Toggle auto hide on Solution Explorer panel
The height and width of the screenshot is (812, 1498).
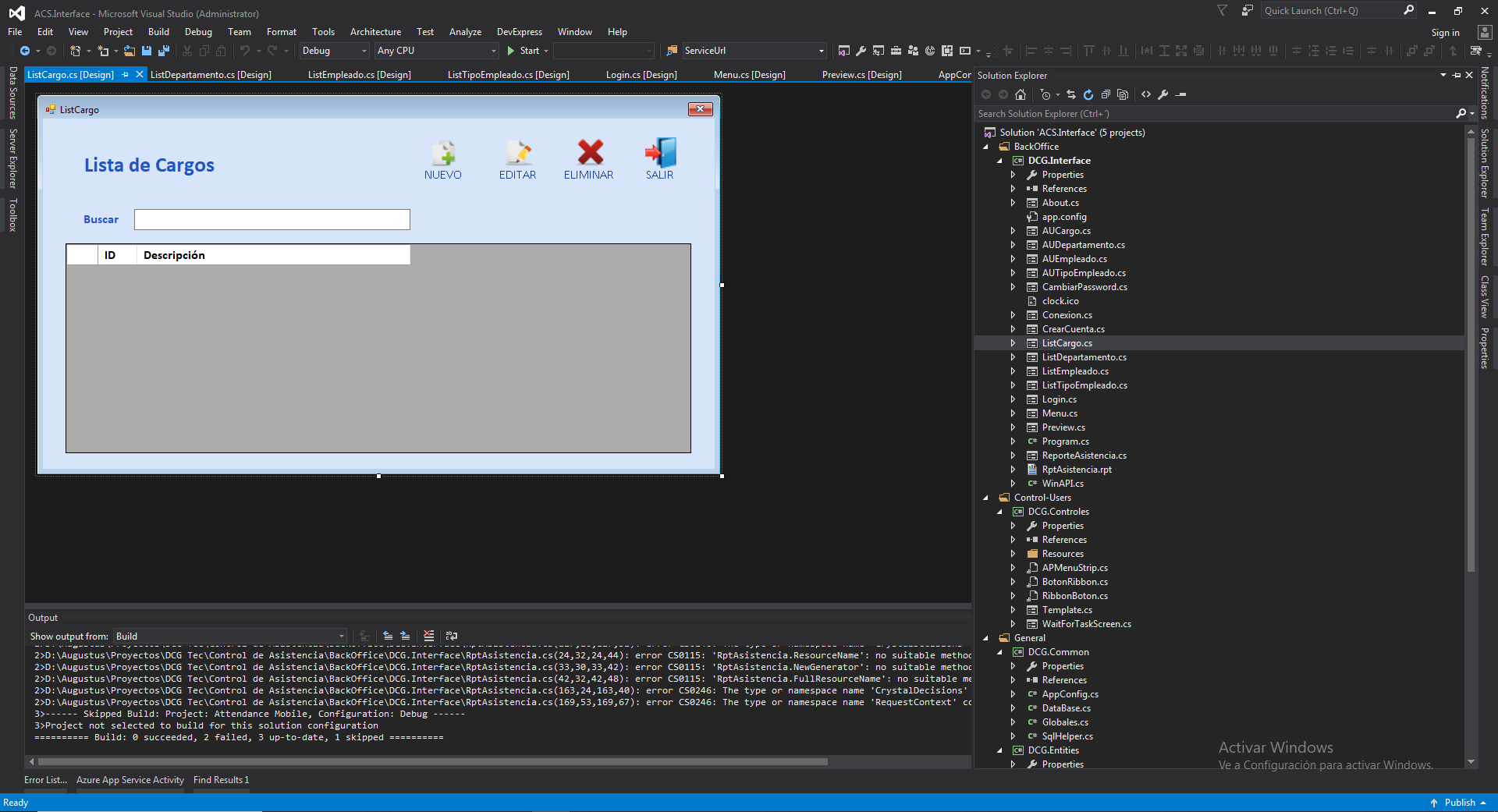pyautogui.click(x=1456, y=76)
